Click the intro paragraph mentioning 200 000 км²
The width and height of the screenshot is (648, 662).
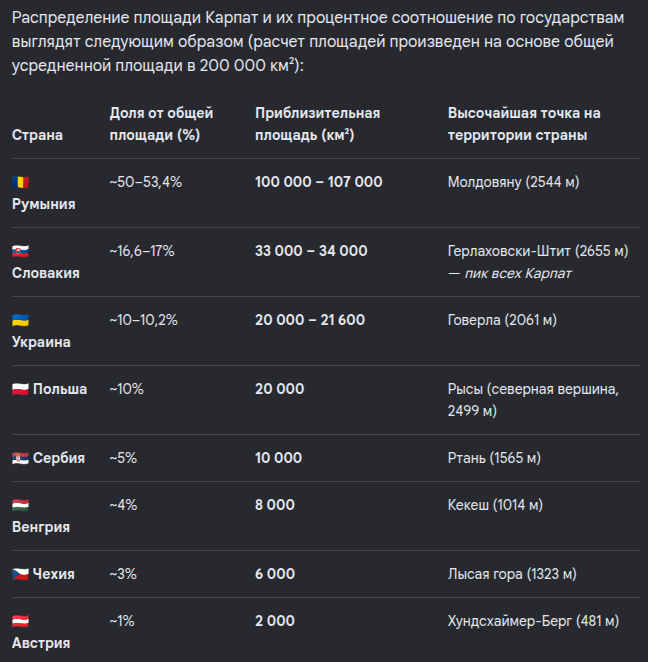[318, 42]
